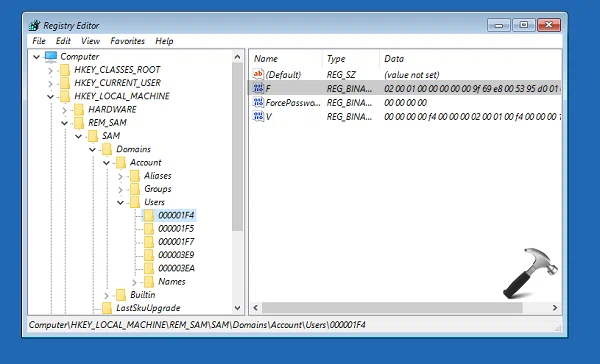The image size is (600, 364).
Task: Click the REM_SAM folder icon
Action: point(79,122)
